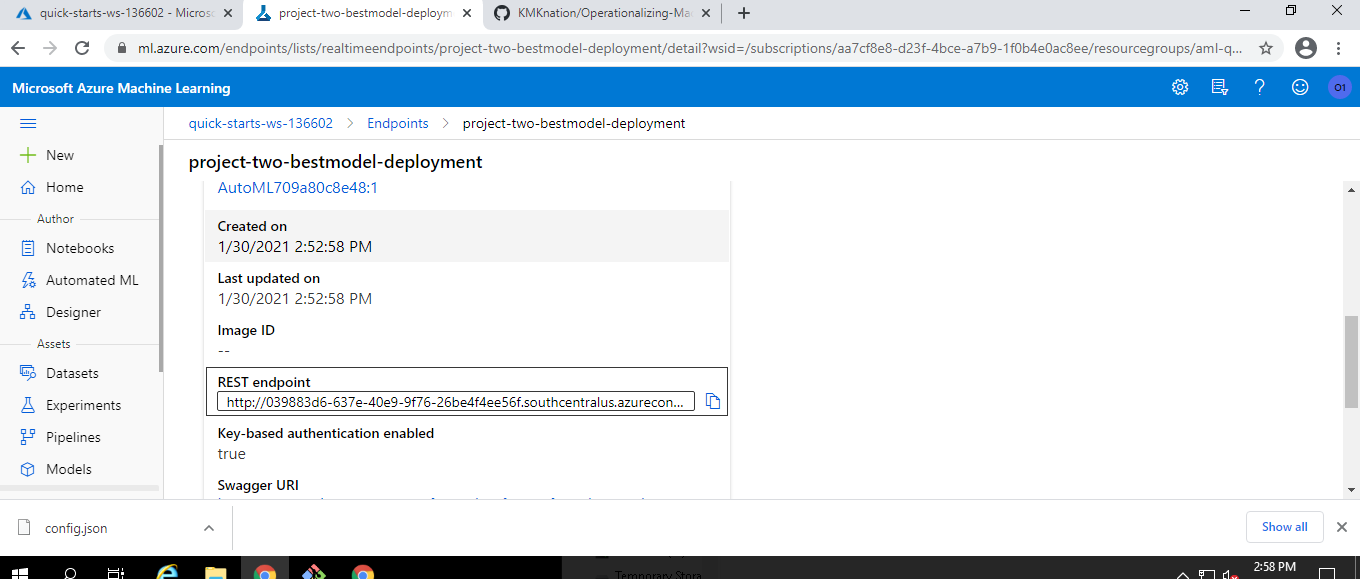Click the page vertical scrollbar thumb
This screenshot has width=1360, height=579.
(x=1351, y=361)
